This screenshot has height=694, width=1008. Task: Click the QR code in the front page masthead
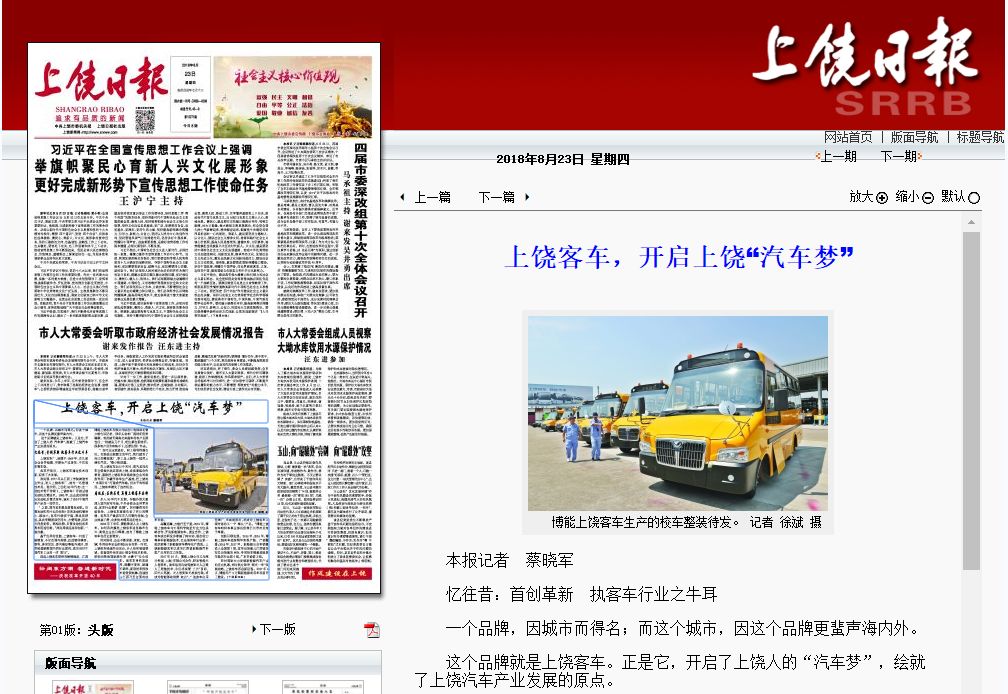(x=145, y=121)
